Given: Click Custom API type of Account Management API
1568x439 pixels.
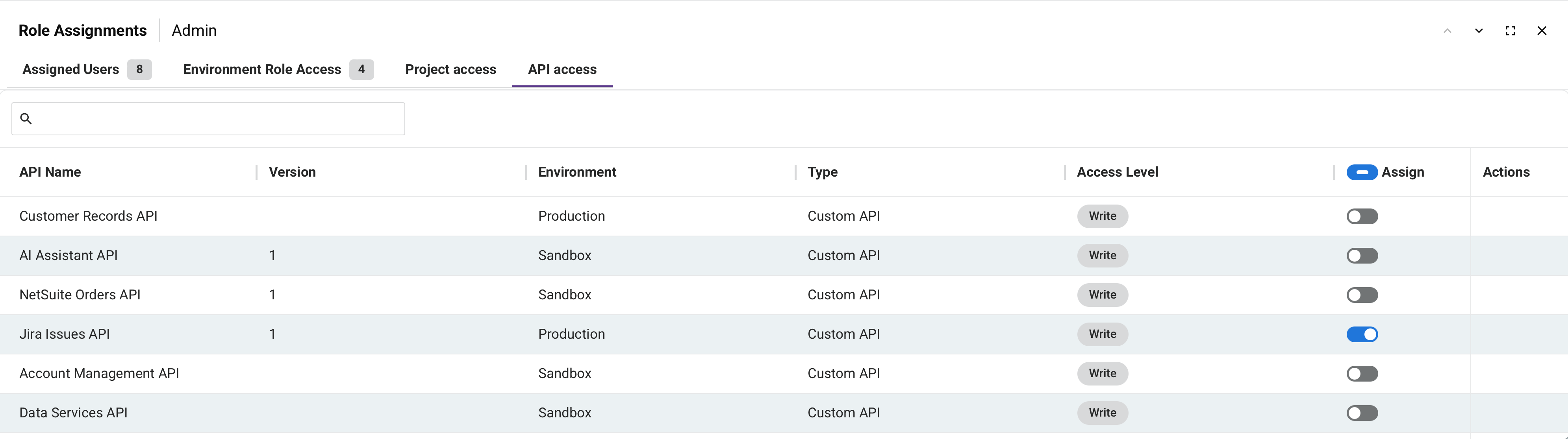Looking at the screenshot, I should (843, 373).
